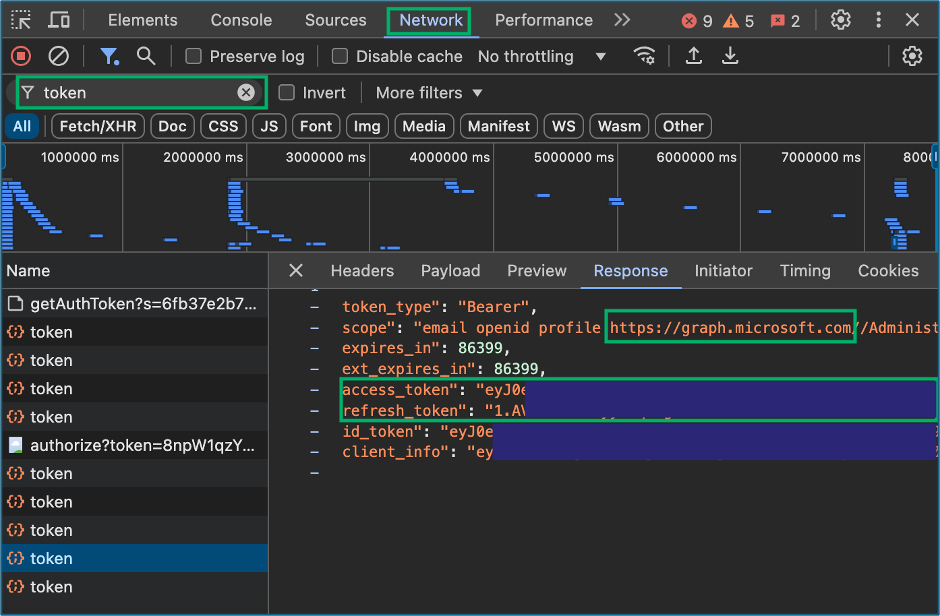
Task: Open the Headers tab of request
Action: 362,271
